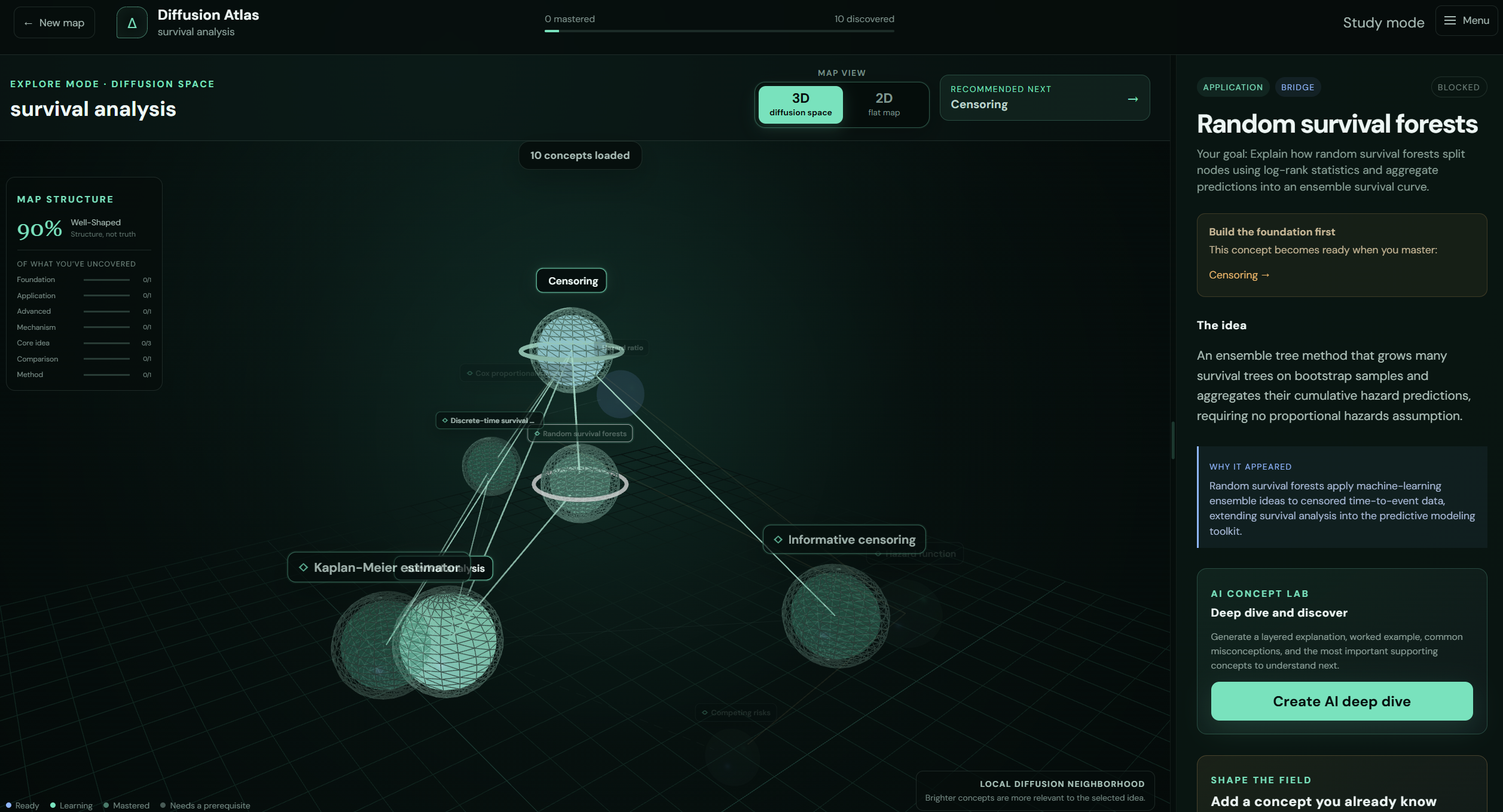Open the Recommended next Censoring card

pos(1044,97)
